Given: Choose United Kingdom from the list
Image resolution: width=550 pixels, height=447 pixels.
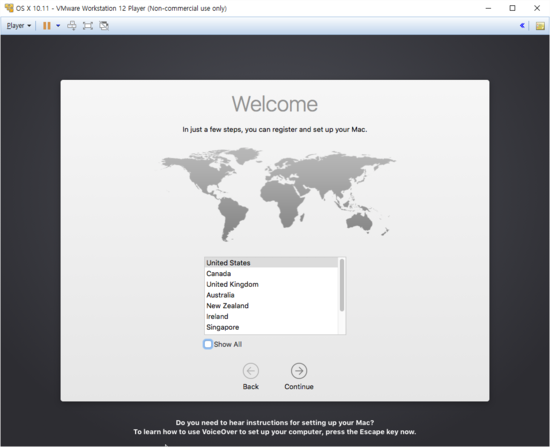Looking at the screenshot, I should pyautogui.click(x=271, y=284).
